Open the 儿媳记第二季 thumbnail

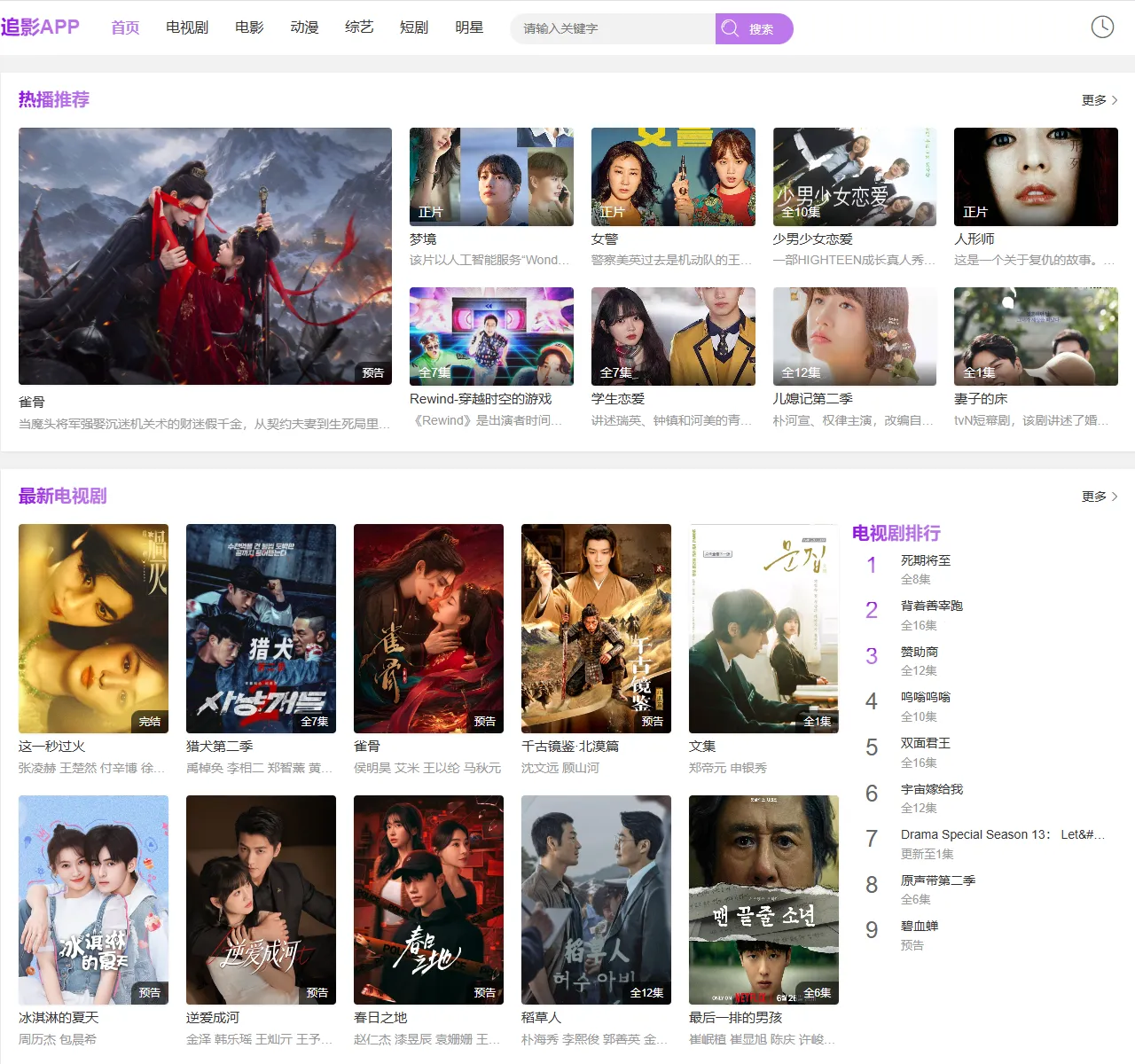[x=855, y=336]
